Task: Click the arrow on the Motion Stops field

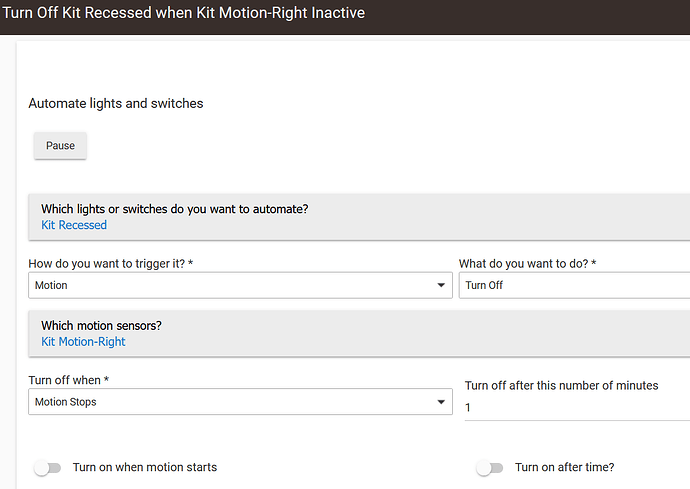Action: (x=441, y=401)
